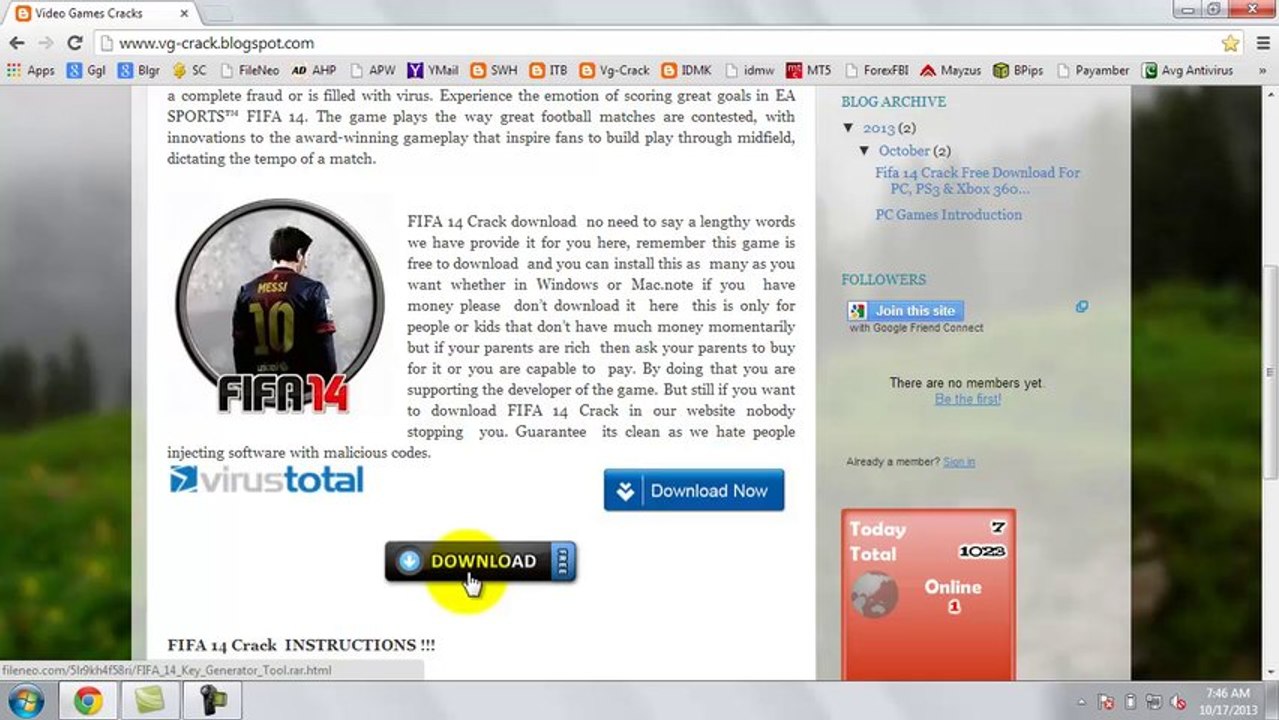Reload the page with the refresh icon
Image resolution: width=1279 pixels, height=720 pixels.
(74, 43)
